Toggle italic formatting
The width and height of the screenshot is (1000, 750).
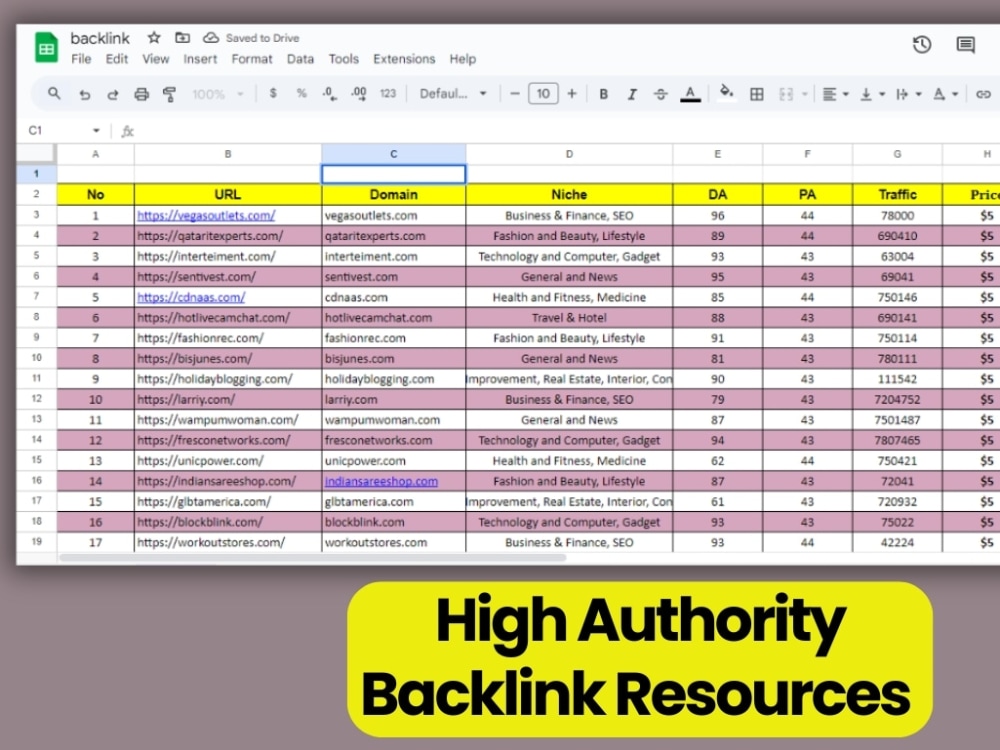pos(631,94)
